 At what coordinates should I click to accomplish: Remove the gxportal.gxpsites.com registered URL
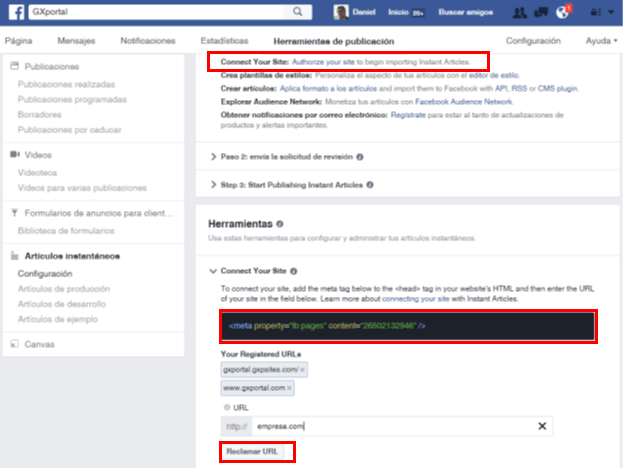point(303,369)
